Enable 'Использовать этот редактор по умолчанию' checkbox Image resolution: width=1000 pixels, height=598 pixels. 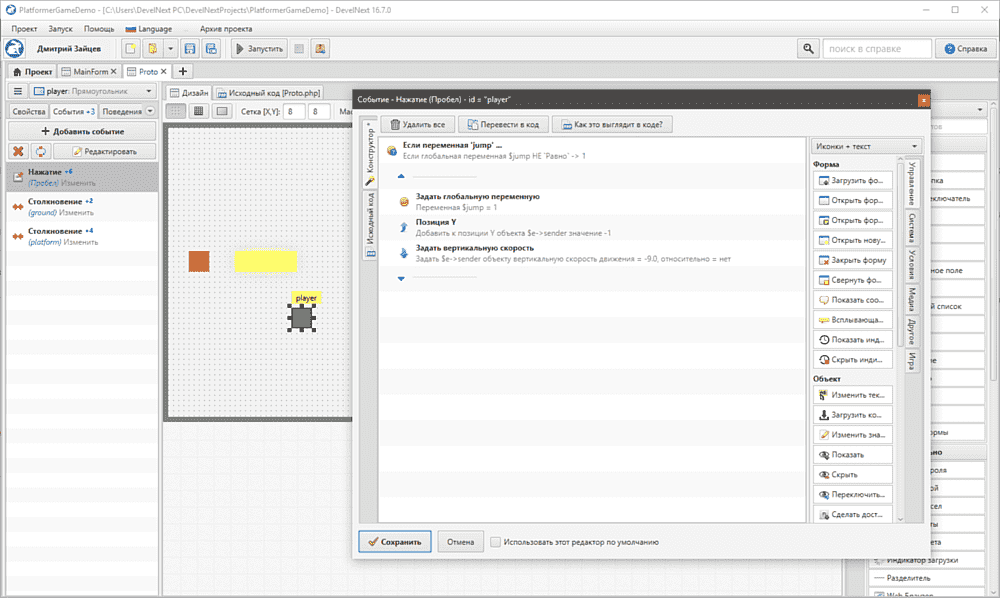(496, 542)
